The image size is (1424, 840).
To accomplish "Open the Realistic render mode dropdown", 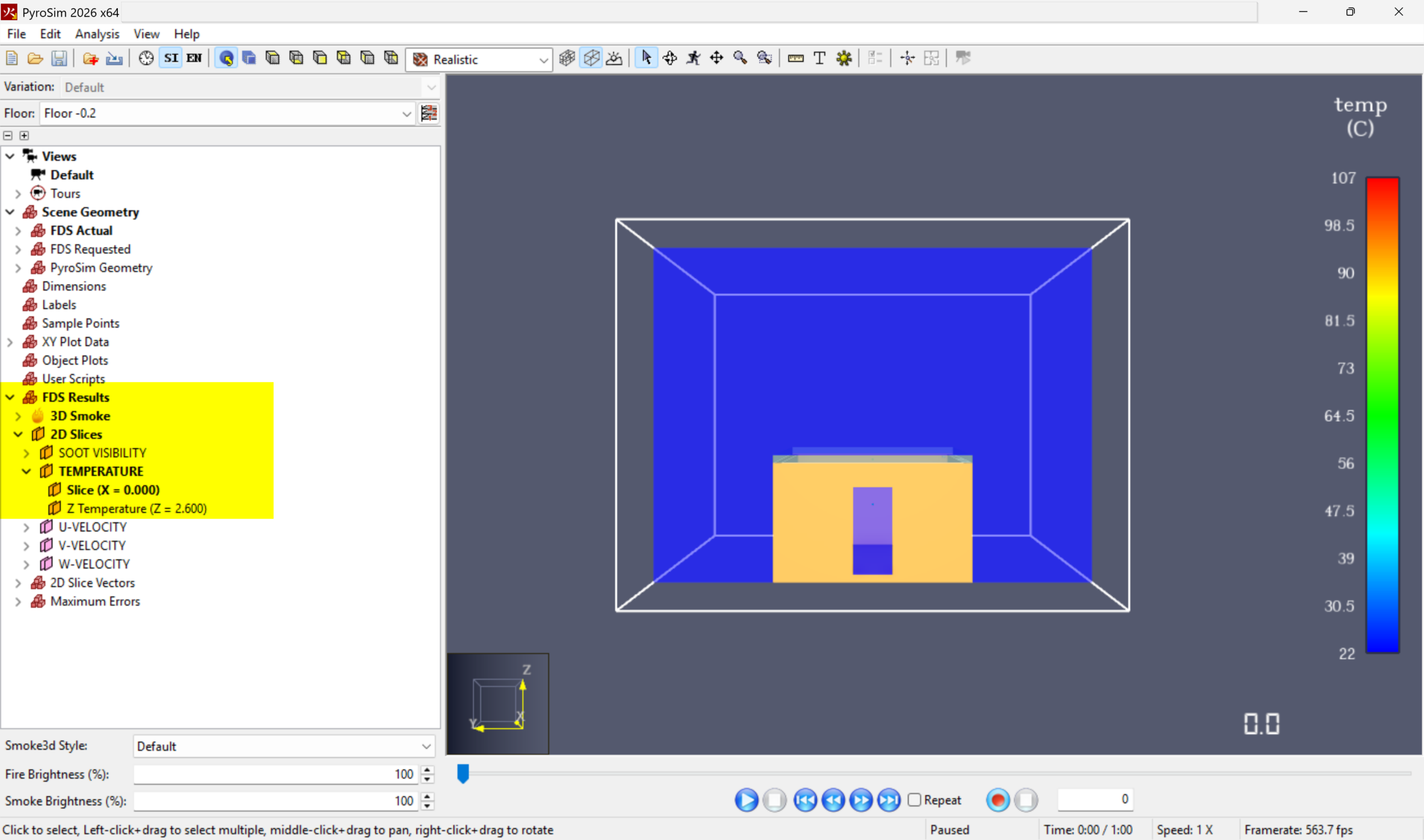I will (x=479, y=59).
